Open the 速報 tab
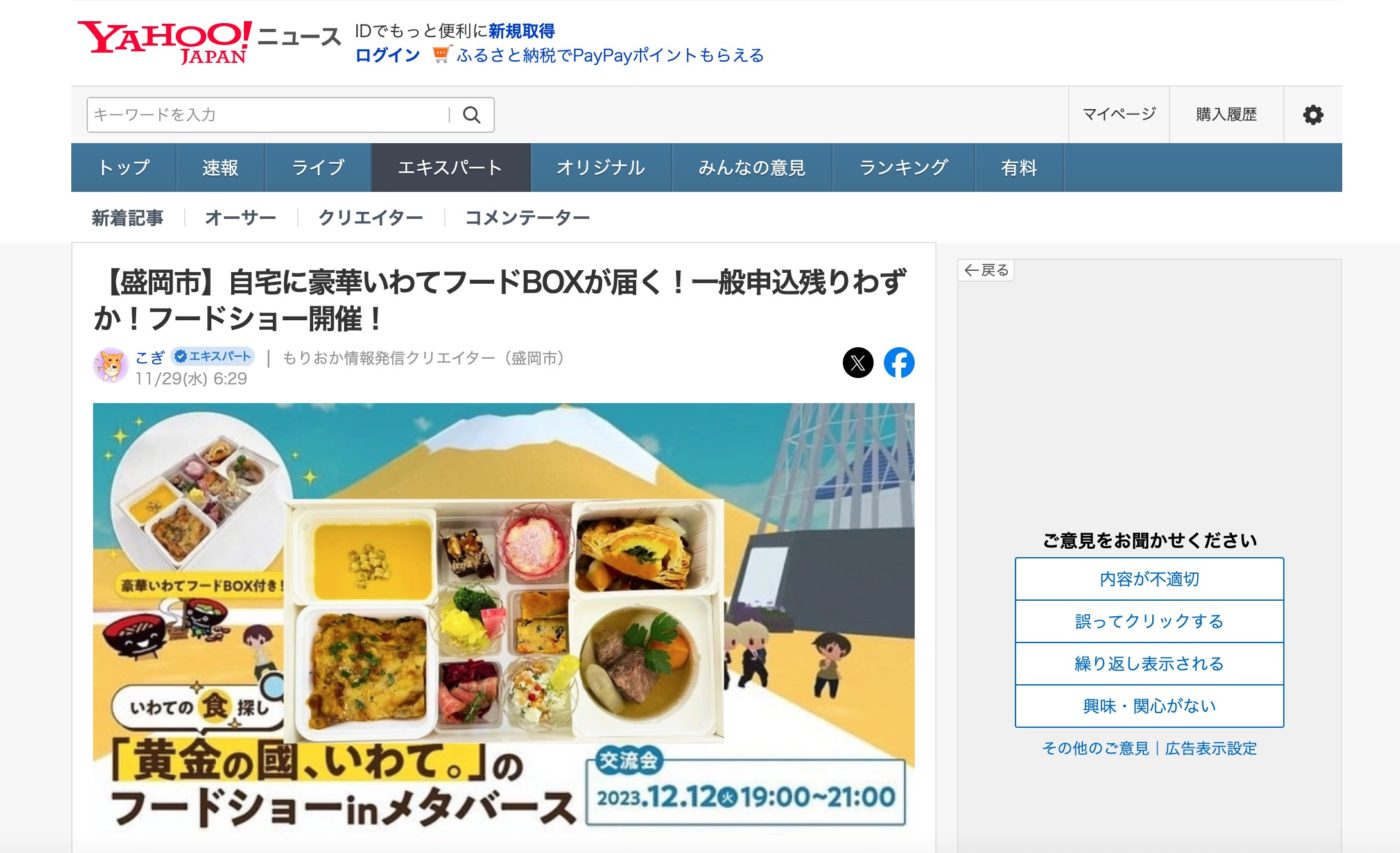 (x=220, y=168)
